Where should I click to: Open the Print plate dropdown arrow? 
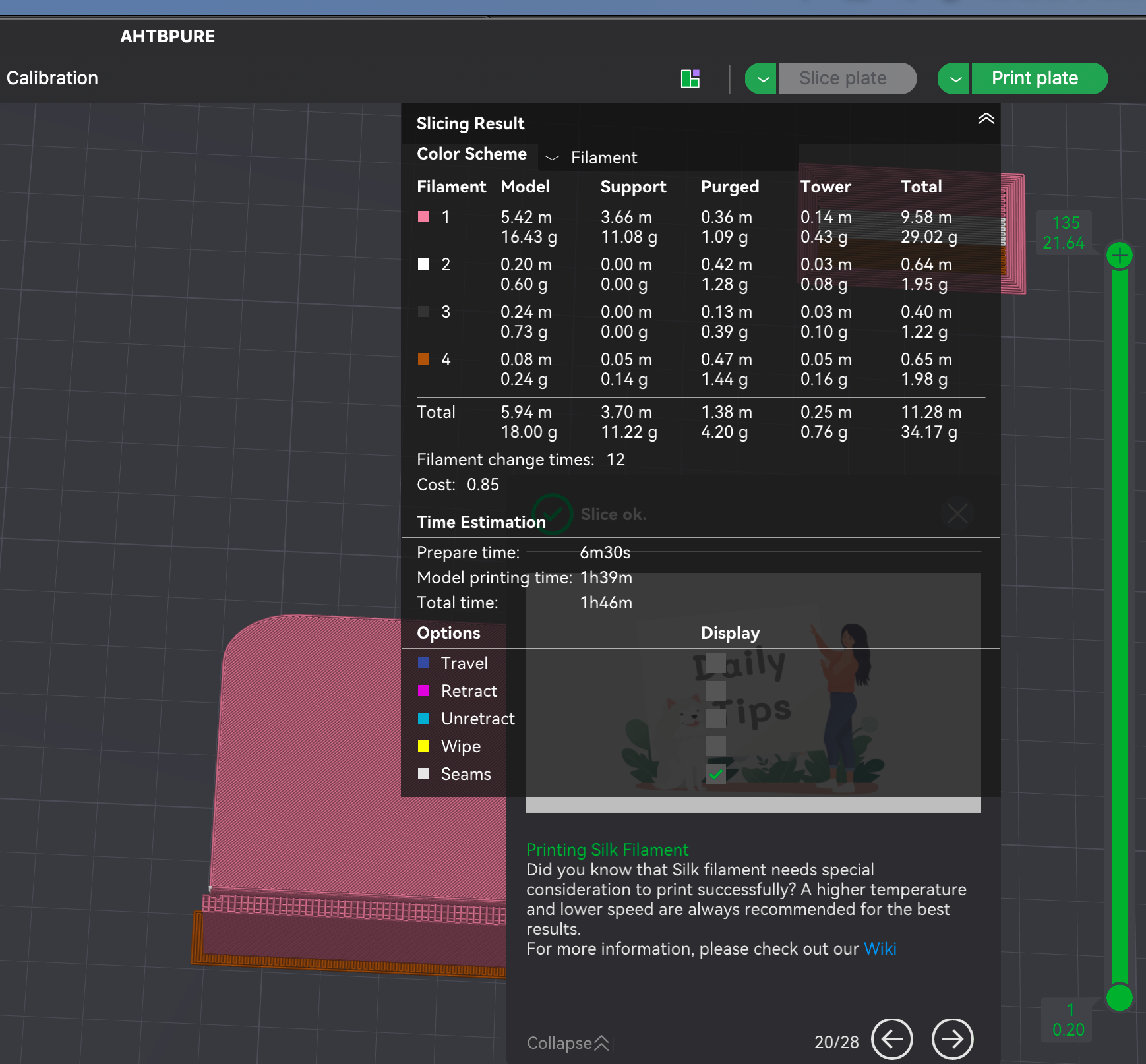[953, 79]
